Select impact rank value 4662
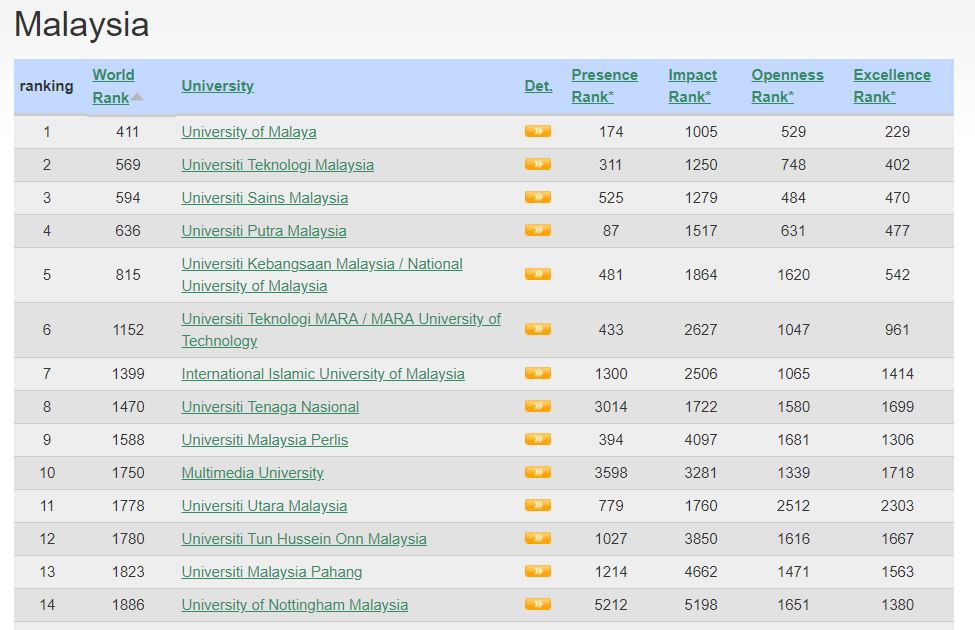The height and width of the screenshot is (630, 975). click(x=701, y=572)
